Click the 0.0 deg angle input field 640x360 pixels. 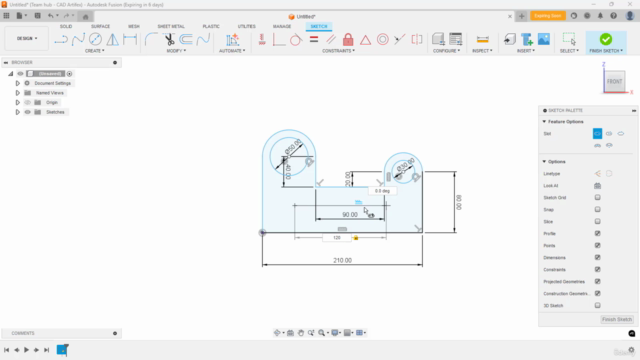pos(382,191)
